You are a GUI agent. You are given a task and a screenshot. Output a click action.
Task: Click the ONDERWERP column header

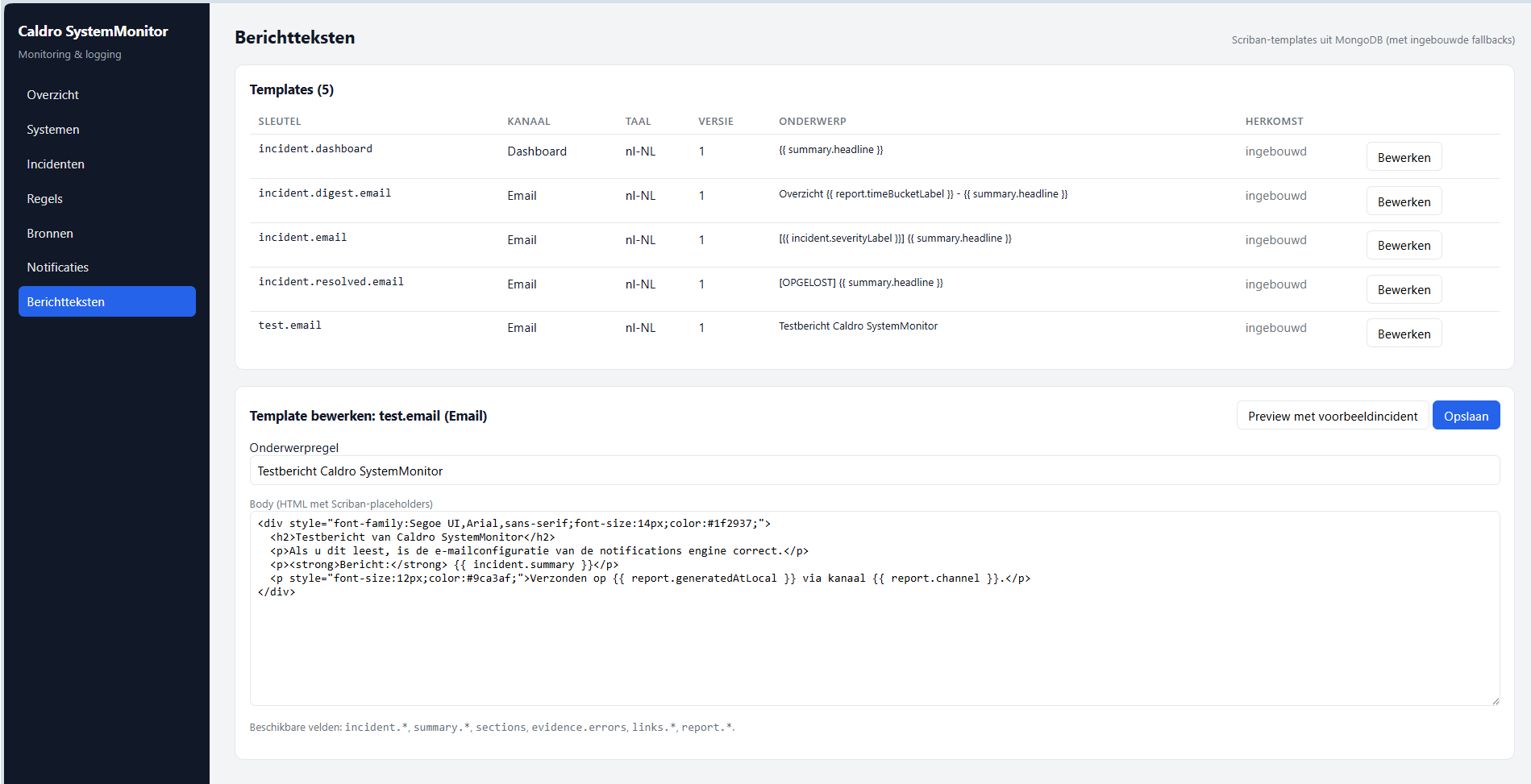tap(813, 122)
